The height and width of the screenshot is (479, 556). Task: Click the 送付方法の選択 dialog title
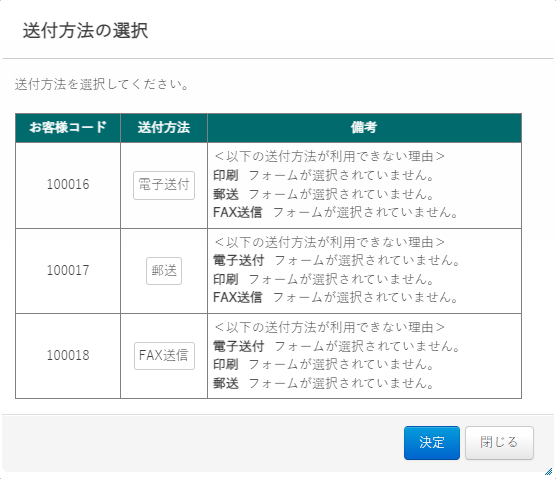(85, 30)
